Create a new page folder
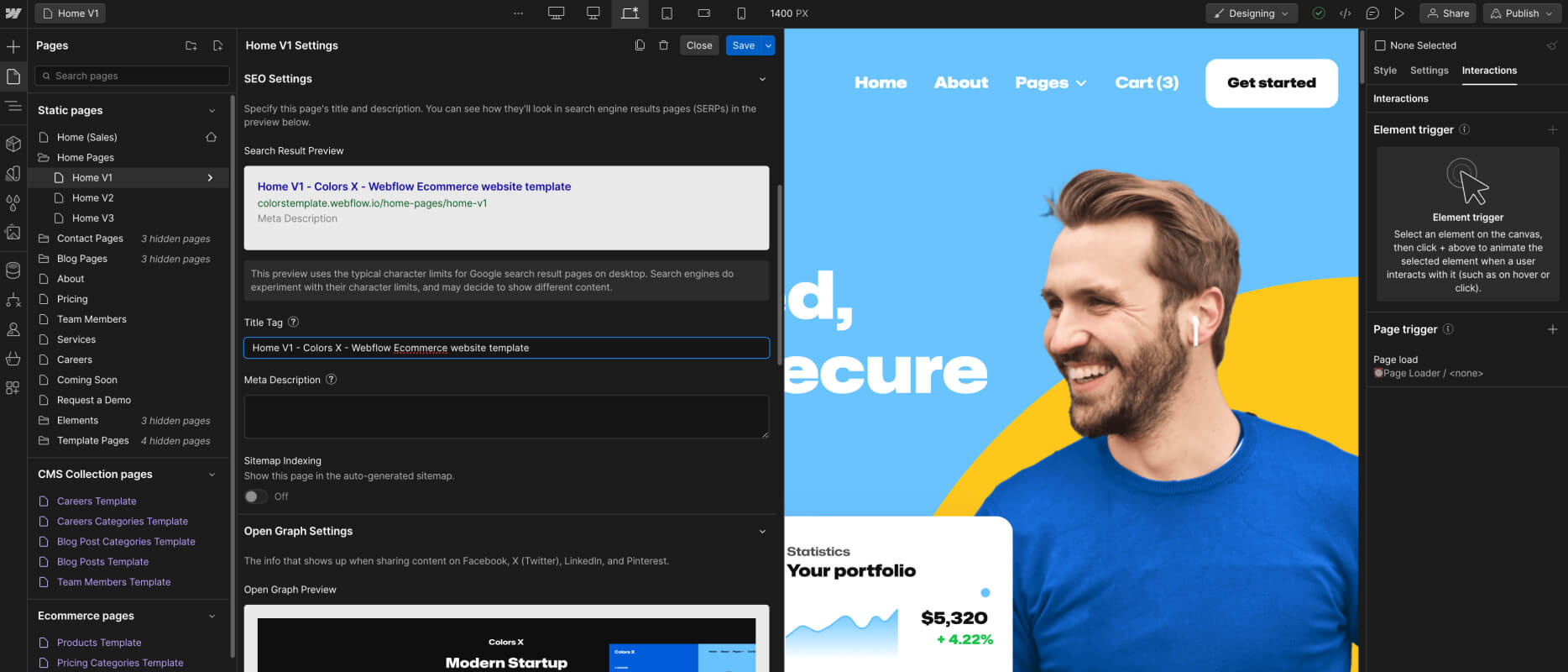The width and height of the screenshot is (1568, 672). coord(191,45)
